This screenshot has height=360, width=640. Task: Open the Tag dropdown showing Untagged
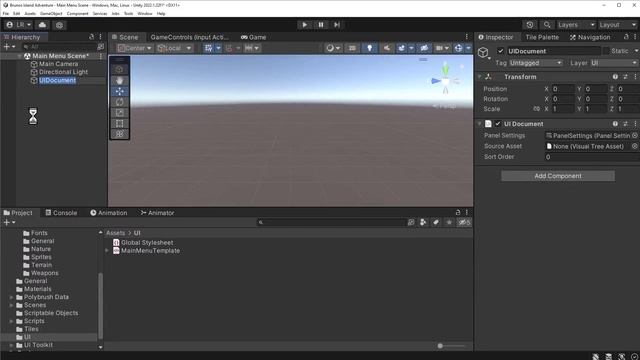pos(536,63)
